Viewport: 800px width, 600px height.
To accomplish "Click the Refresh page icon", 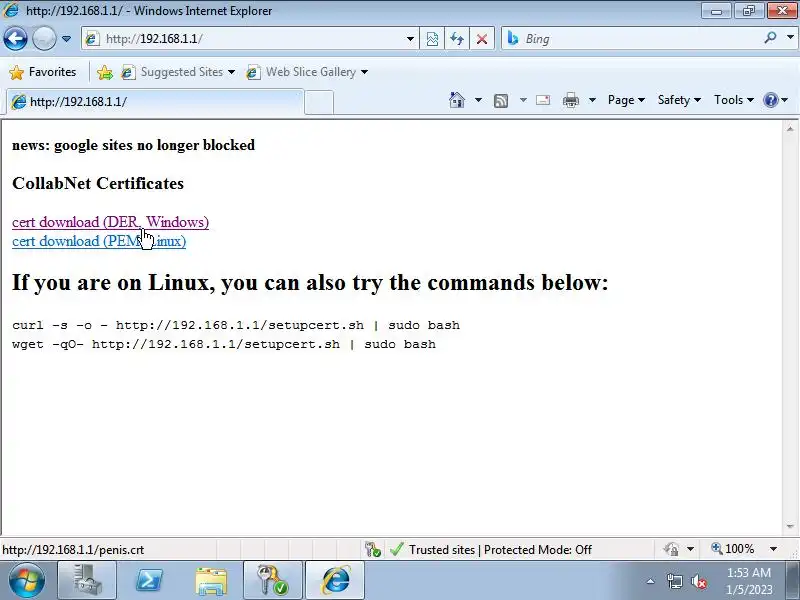I will pyautogui.click(x=457, y=39).
